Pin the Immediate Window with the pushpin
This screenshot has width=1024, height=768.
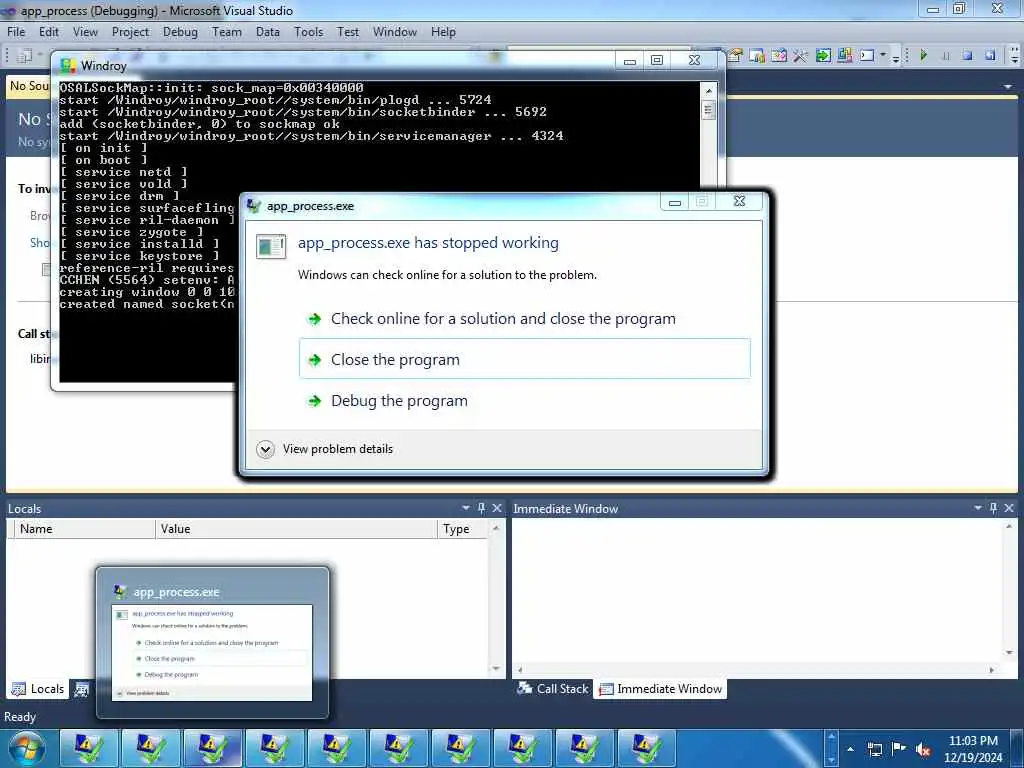coord(993,507)
